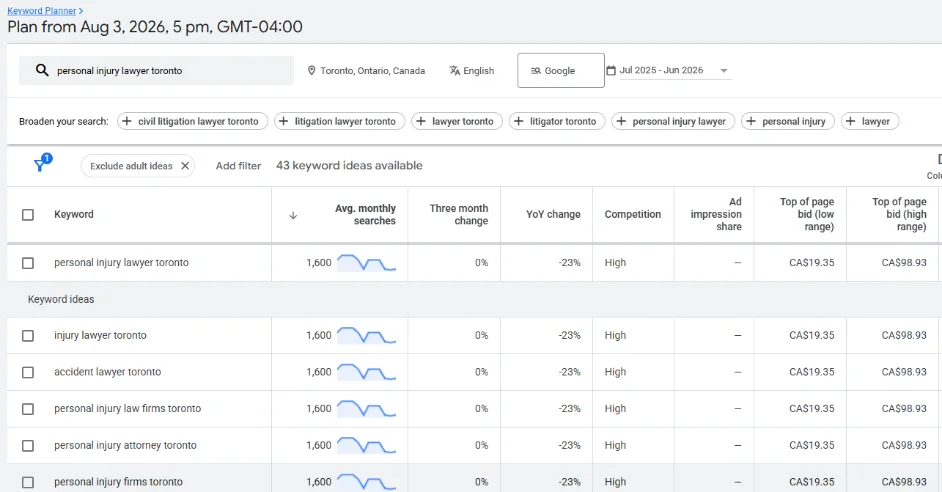The height and width of the screenshot is (492, 942).
Task: Click the translate language icon
Action: coord(455,70)
